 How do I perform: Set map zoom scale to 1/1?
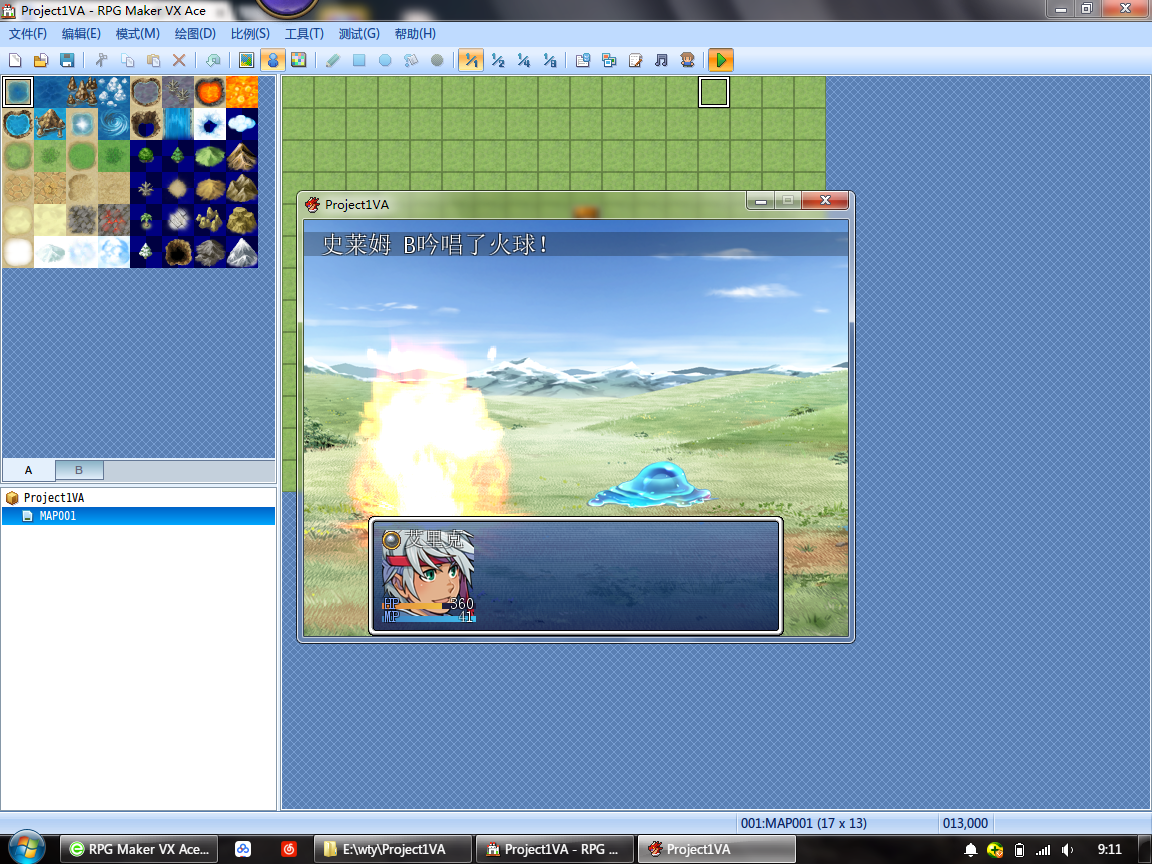click(x=471, y=60)
